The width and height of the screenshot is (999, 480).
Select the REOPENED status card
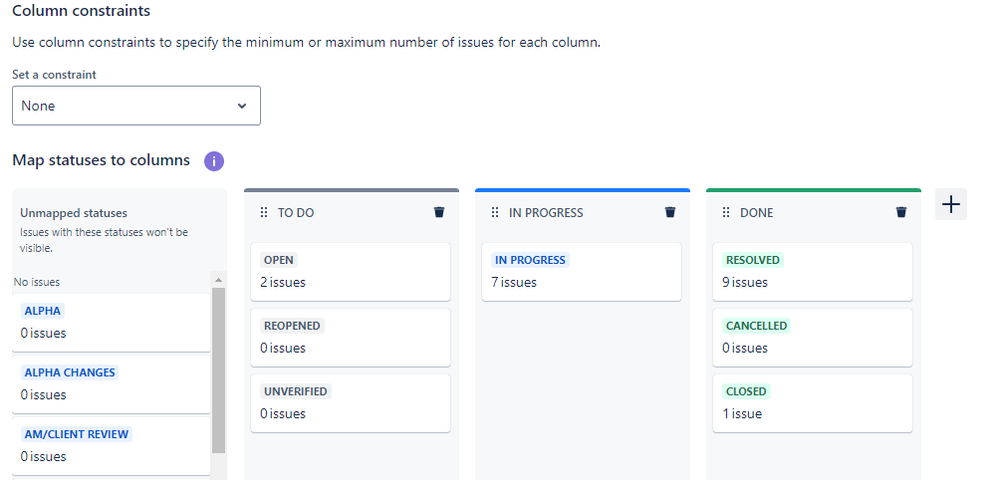click(350, 337)
